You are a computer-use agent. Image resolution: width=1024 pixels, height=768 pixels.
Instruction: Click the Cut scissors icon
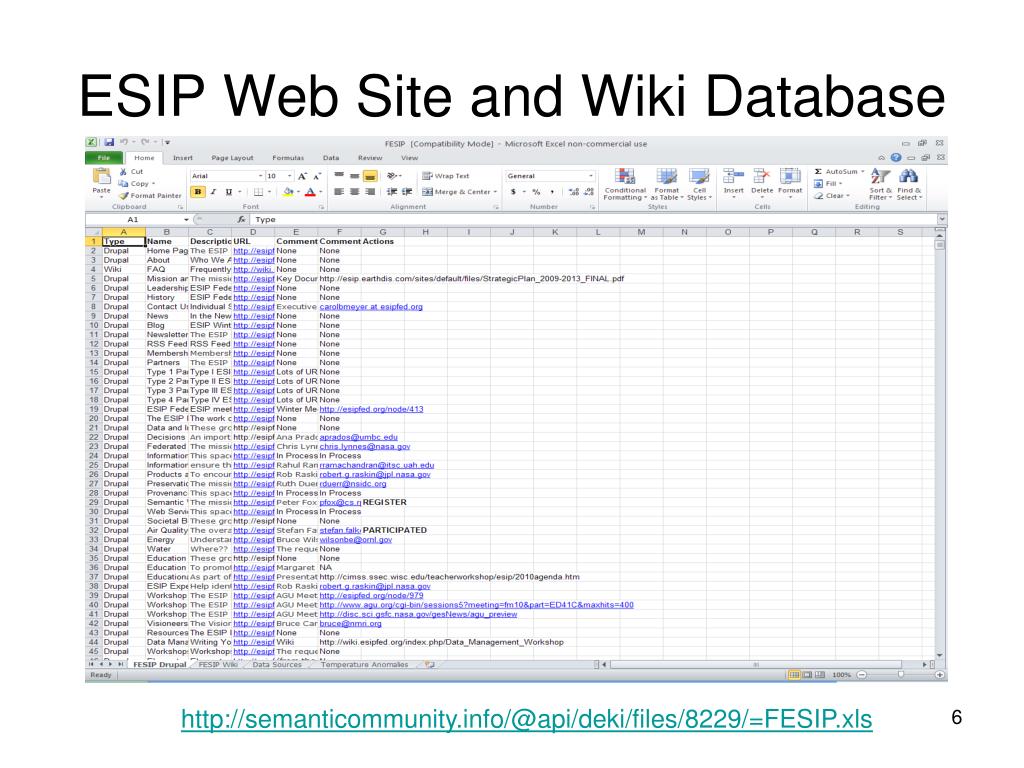(x=123, y=172)
